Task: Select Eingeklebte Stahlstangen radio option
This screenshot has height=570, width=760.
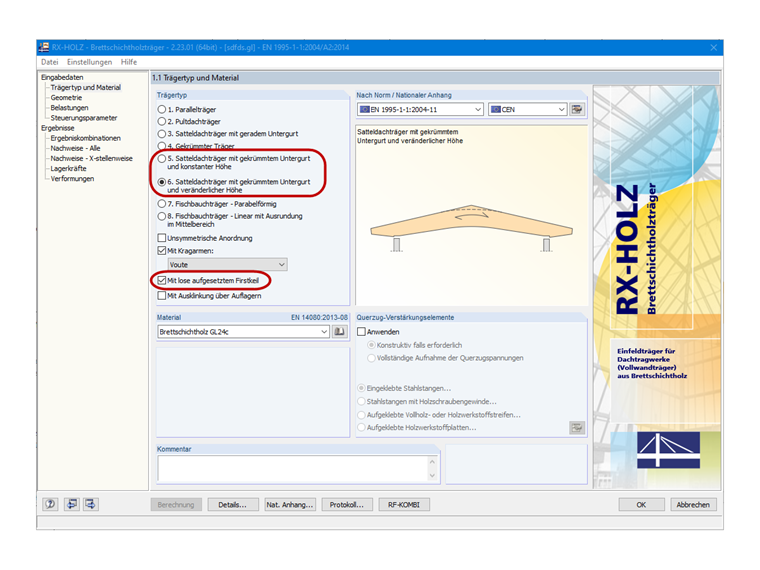Action: (361, 388)
